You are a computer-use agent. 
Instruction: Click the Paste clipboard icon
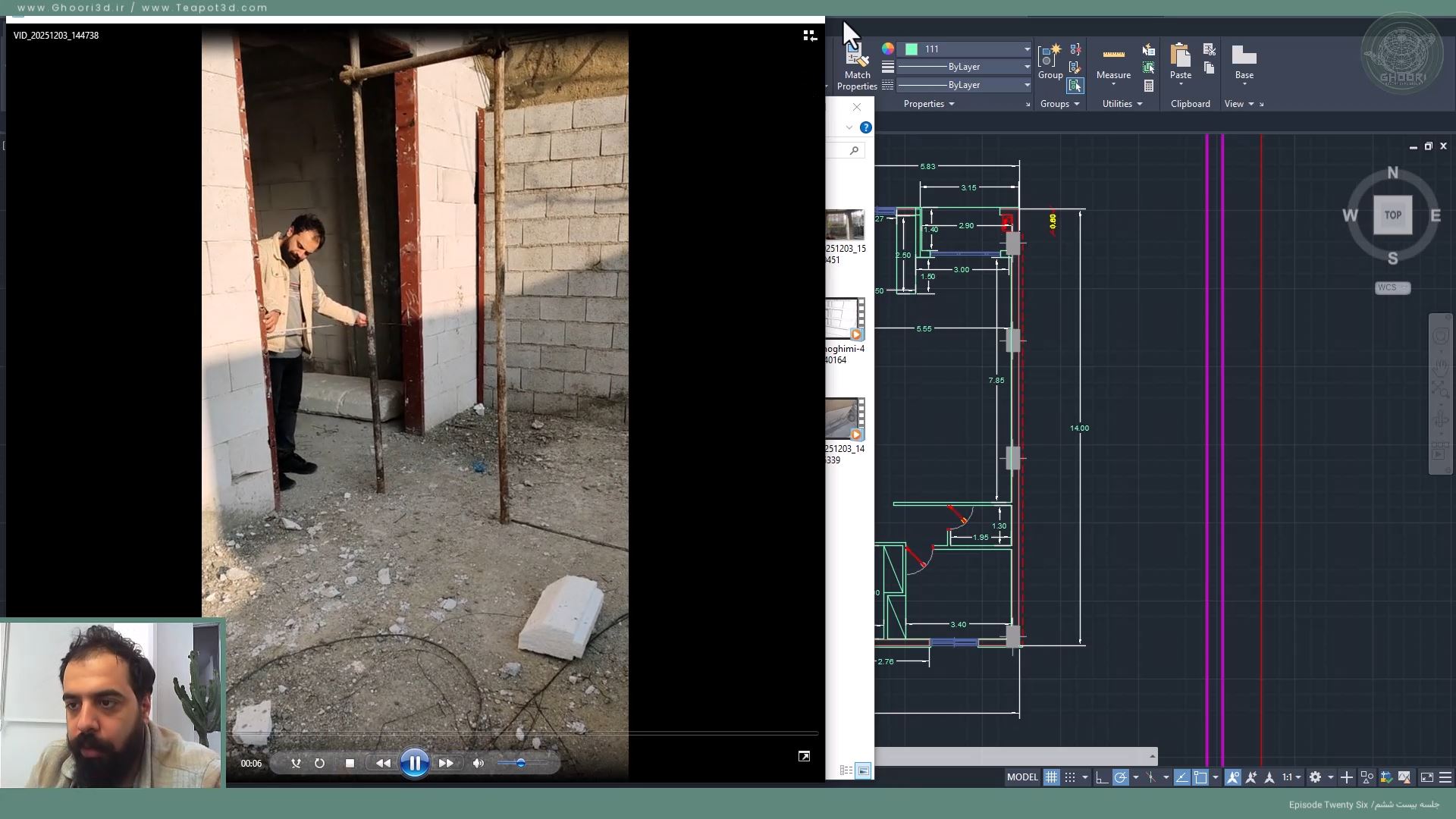[1180, 61]
